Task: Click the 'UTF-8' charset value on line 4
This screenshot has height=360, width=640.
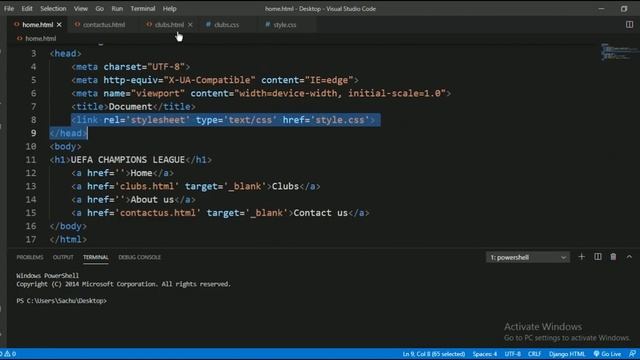Action: (166, 67)
